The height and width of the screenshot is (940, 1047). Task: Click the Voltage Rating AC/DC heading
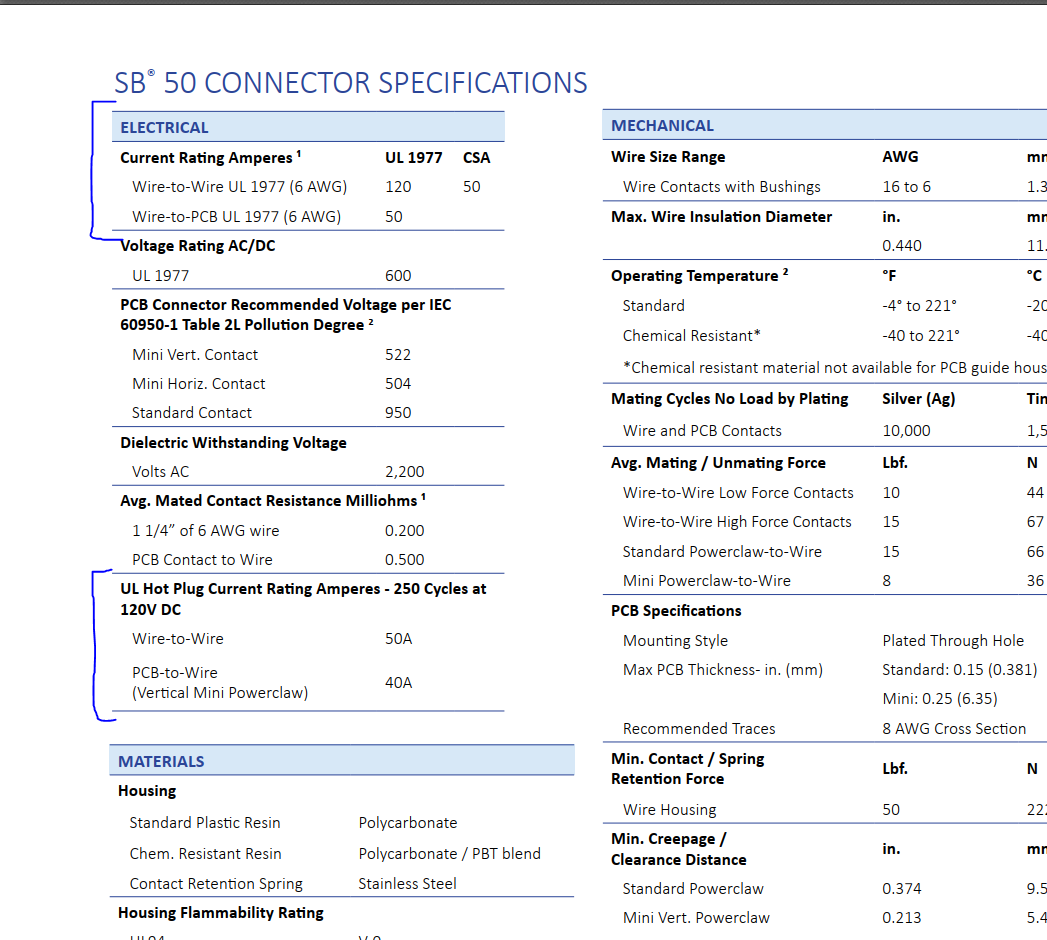(x=198, y=246)
